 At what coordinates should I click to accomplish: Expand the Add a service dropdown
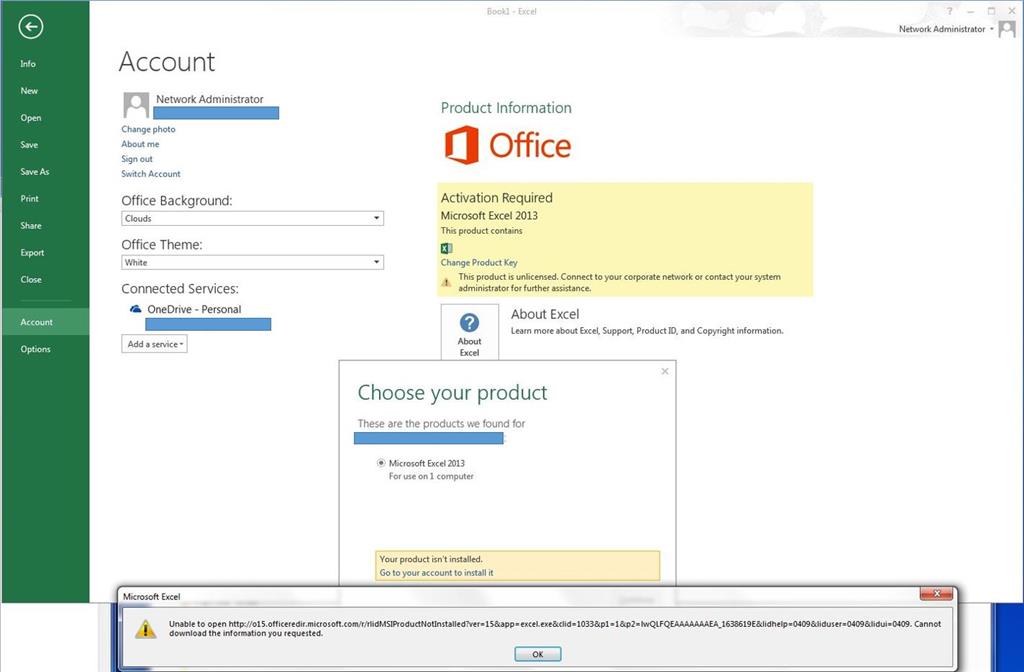coord(154,344)
